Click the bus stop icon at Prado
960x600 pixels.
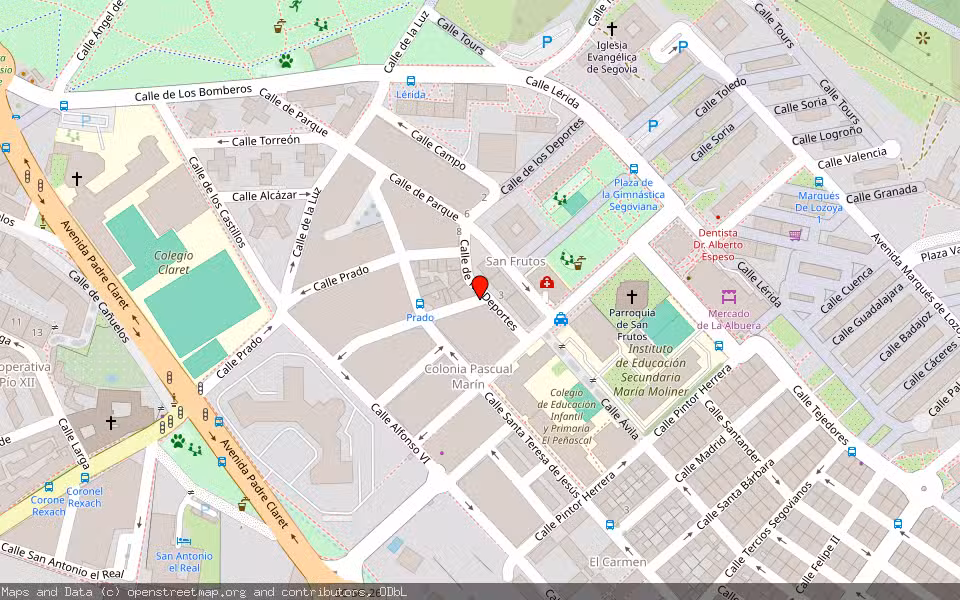click(x=418, y=304)
